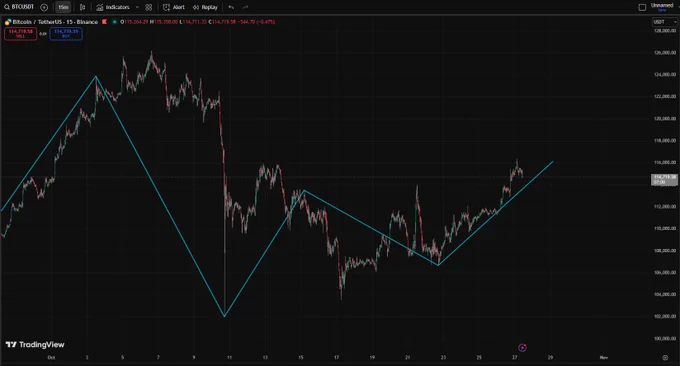Image resolution: width=680 pixels, height=366 pixels.
Task: Start bar Replay mode
Action: 205,7
